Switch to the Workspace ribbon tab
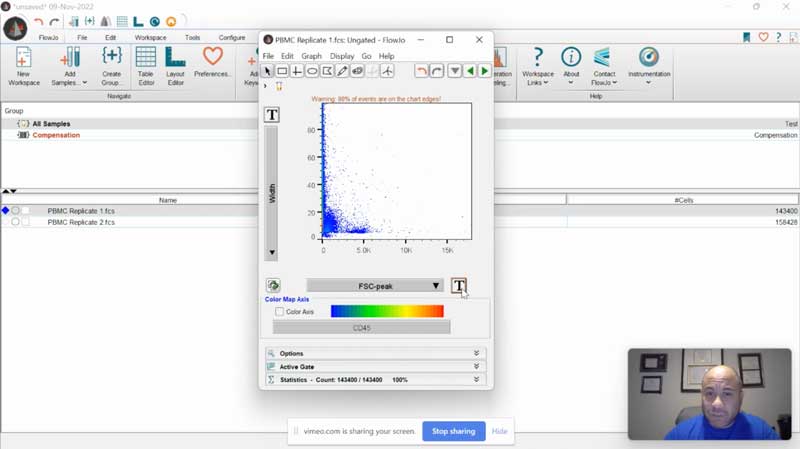The image size is (800, 449). (x=151, y=37)
